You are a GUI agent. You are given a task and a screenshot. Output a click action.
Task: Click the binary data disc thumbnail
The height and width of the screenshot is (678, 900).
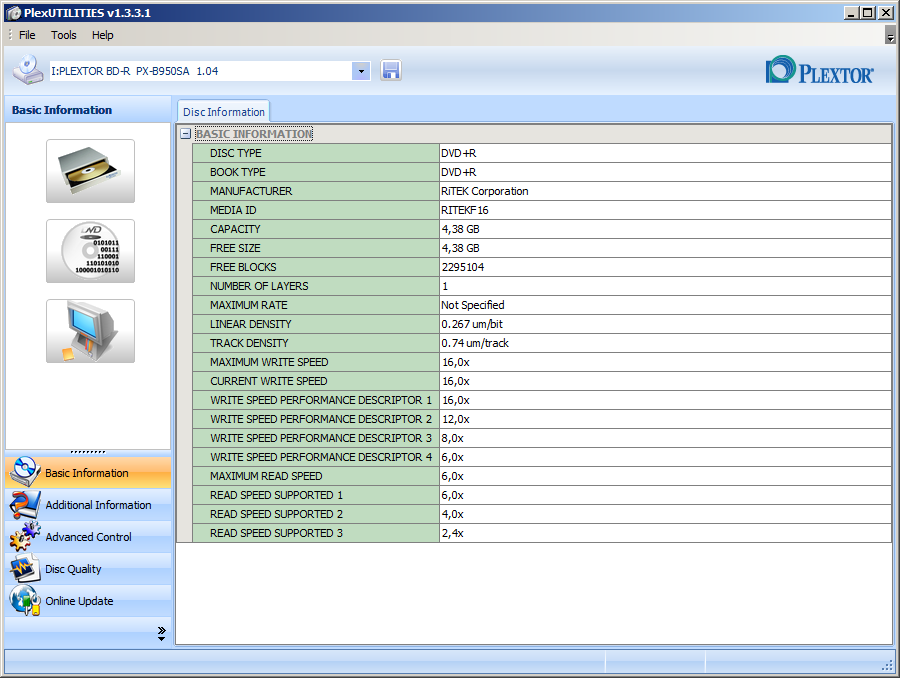(91, 251)
